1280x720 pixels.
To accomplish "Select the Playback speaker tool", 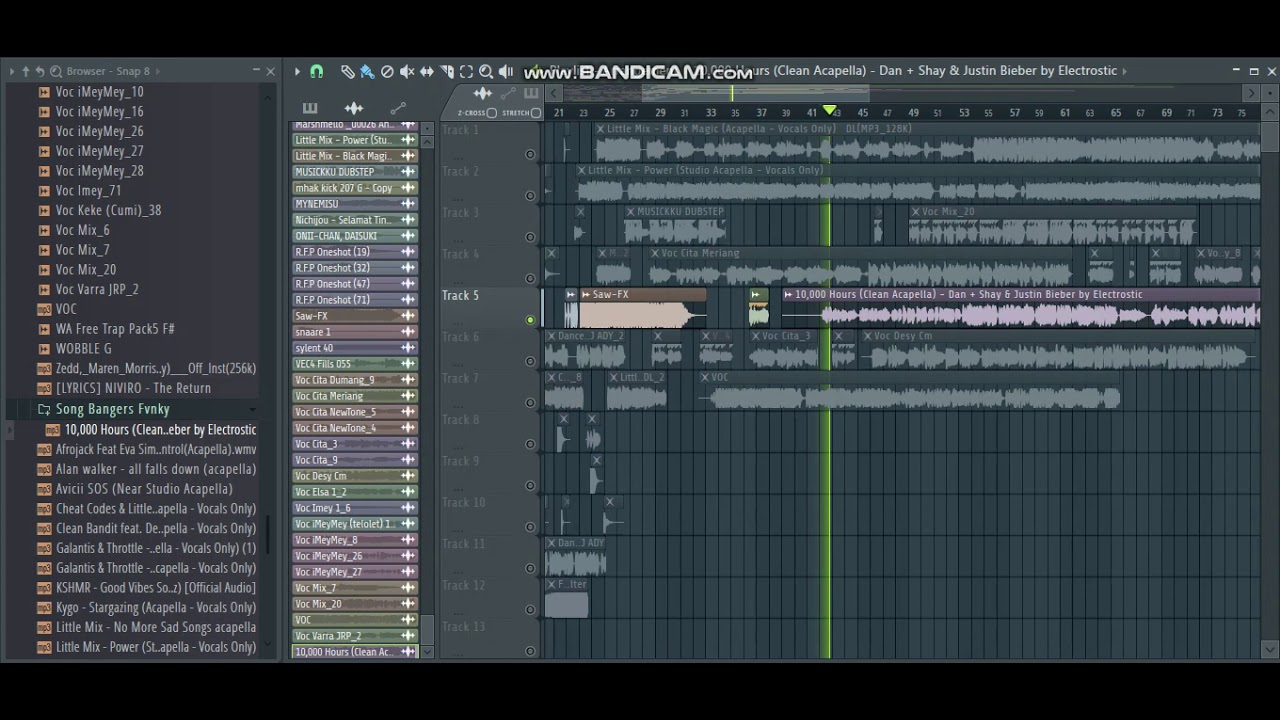I will 506,71.
